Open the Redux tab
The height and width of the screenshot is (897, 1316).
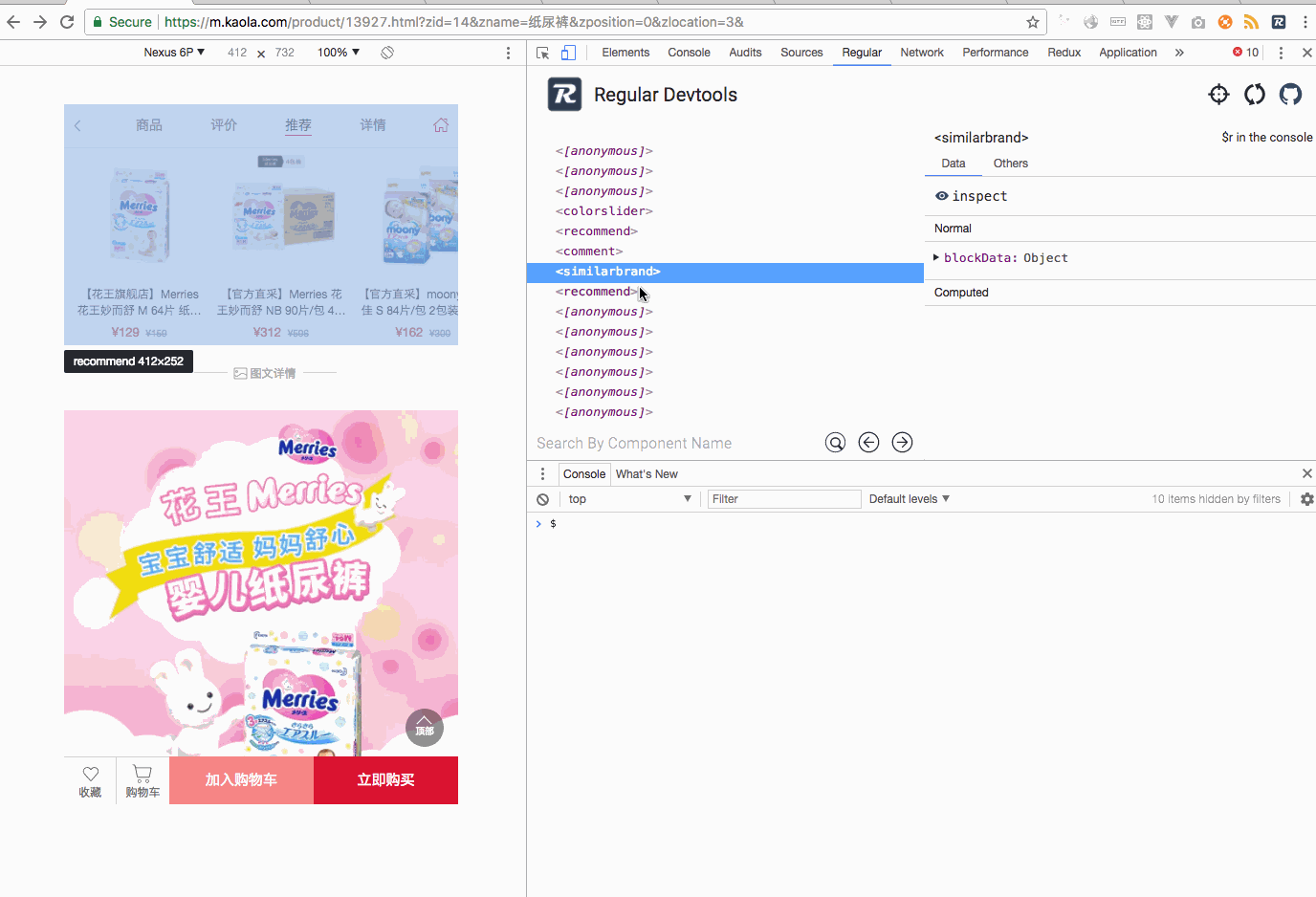[x=1064, y=53]
